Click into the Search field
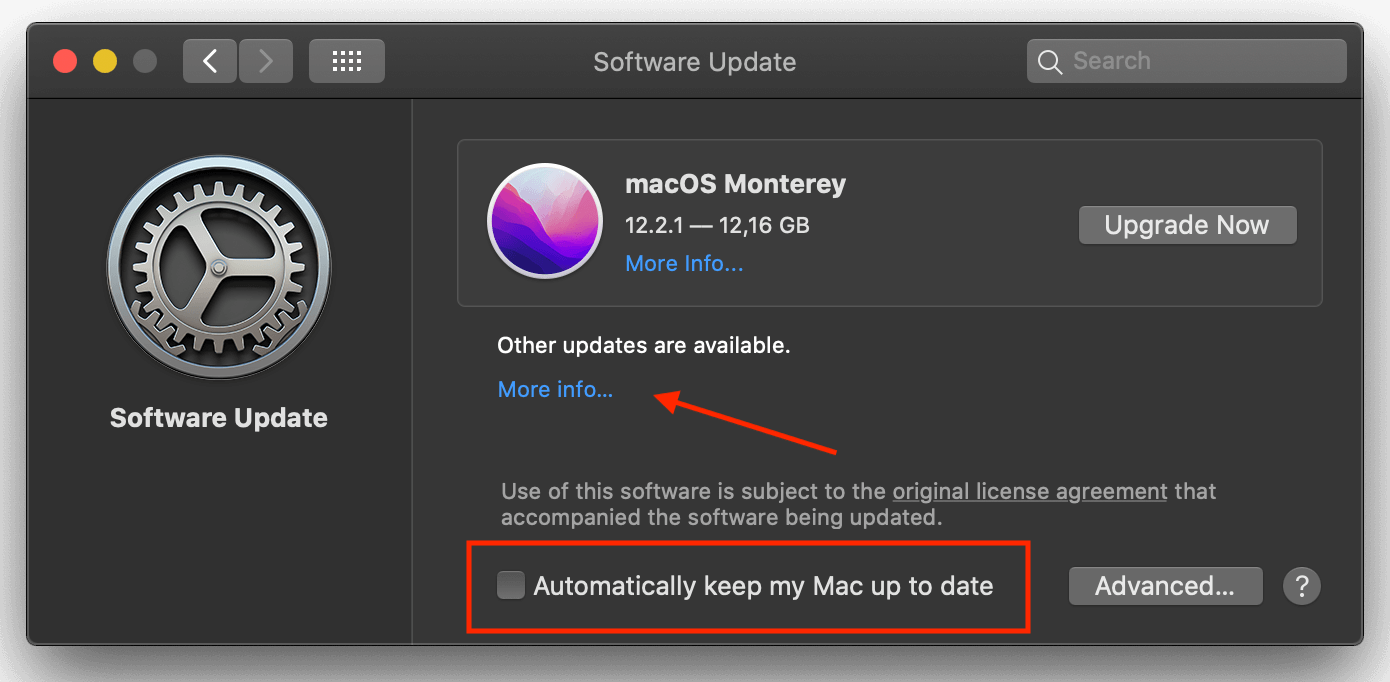Image resolution: width=1390 pixels, height=682 pixels. (1186, 61)
